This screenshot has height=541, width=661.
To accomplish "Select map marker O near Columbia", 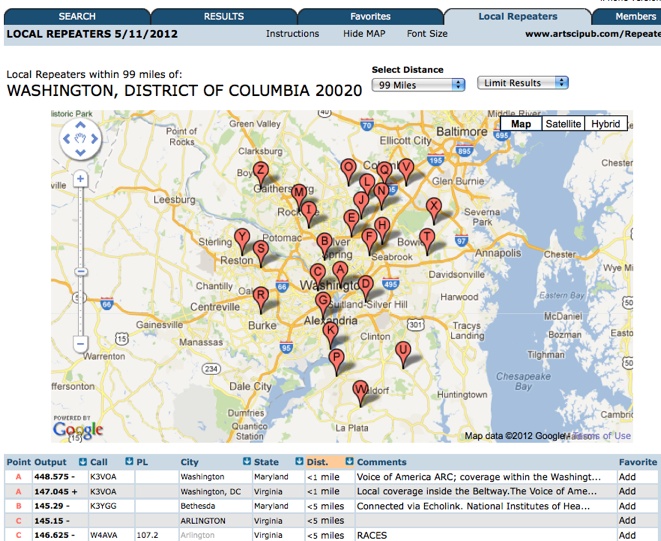I will 348,170.
